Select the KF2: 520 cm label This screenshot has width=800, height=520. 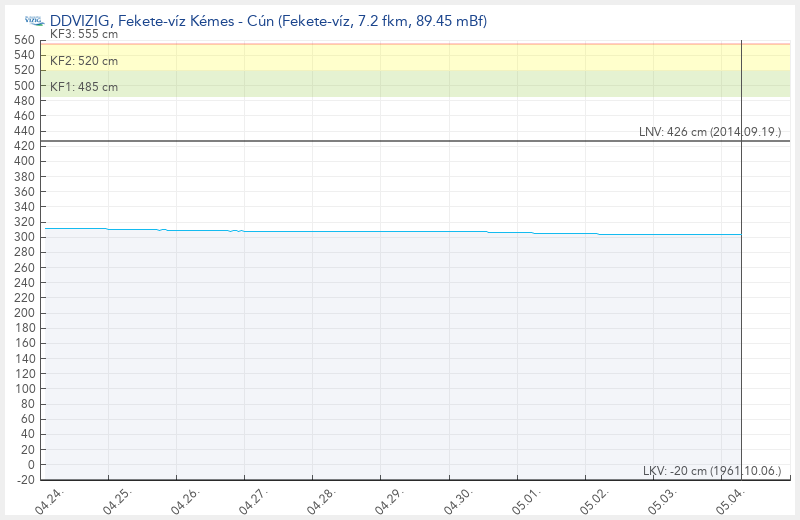pyautogui.click(x=84, y=61)
